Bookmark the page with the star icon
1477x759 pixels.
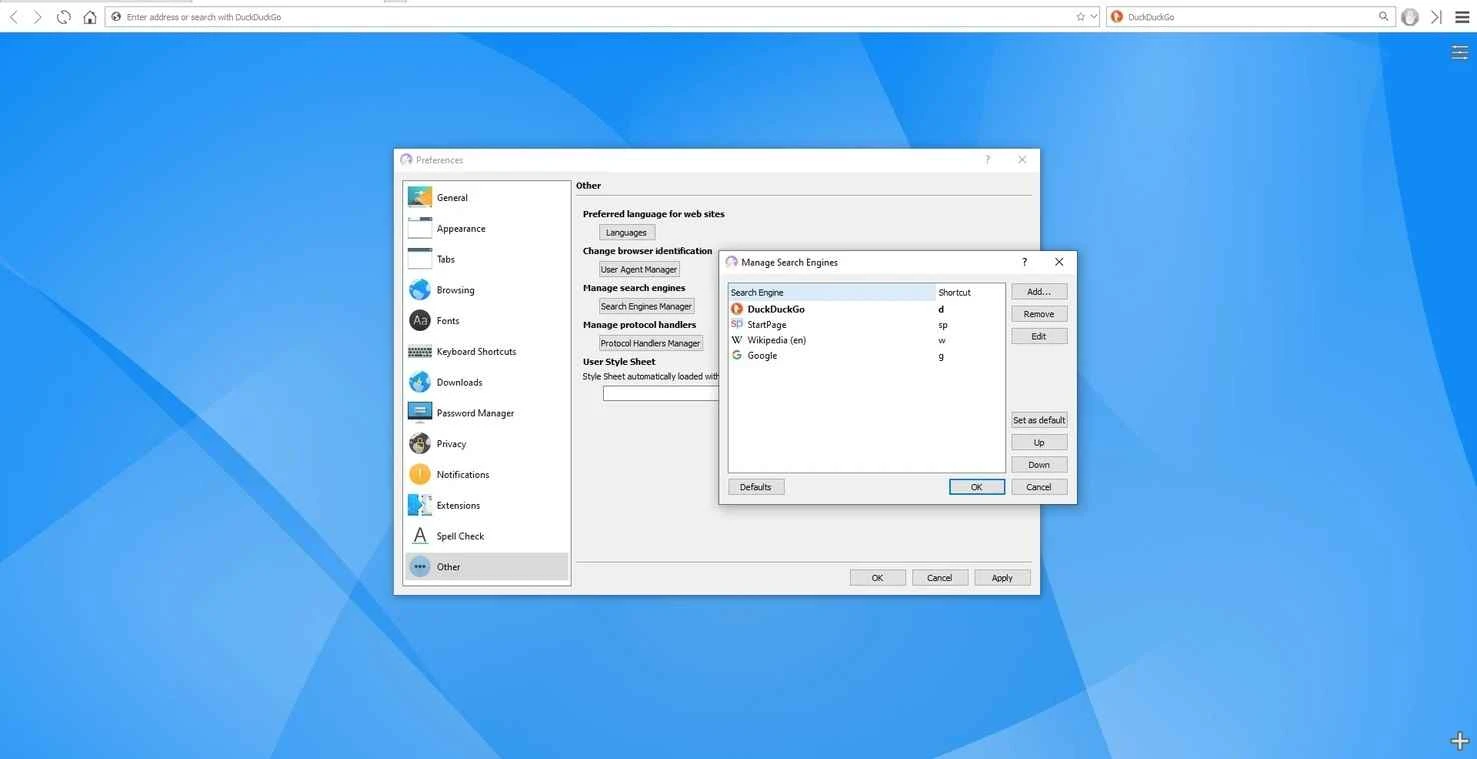coord(1080,17)
